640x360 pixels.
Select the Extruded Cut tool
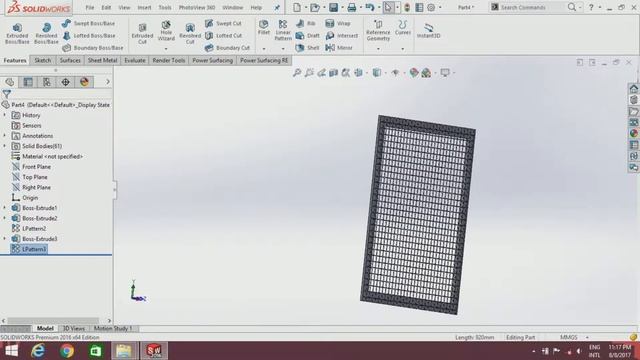[142, 33]
